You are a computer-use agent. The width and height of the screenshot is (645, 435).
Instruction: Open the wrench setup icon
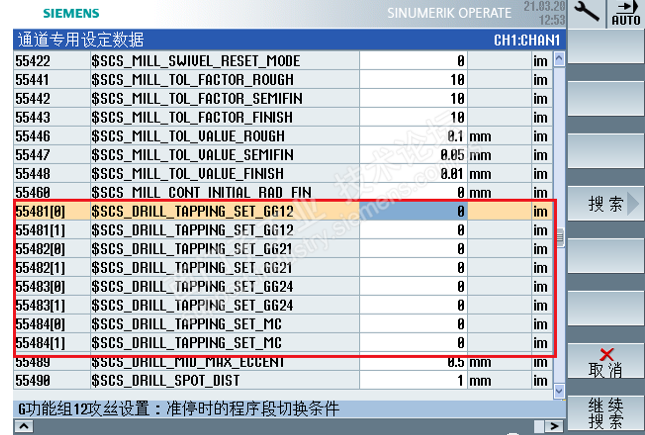tap(586, 13)
